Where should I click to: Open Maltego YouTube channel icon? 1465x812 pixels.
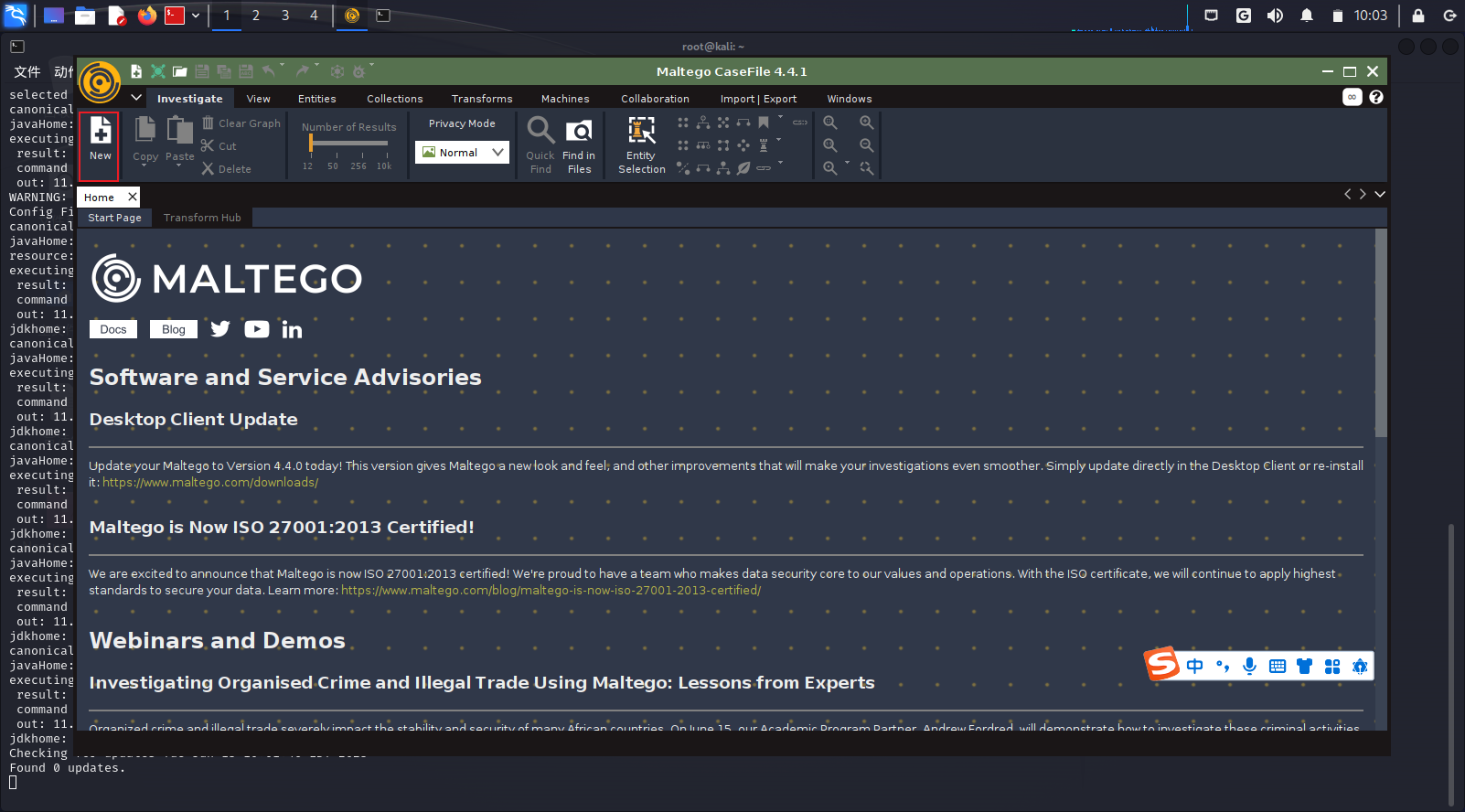tap(257, 329)
